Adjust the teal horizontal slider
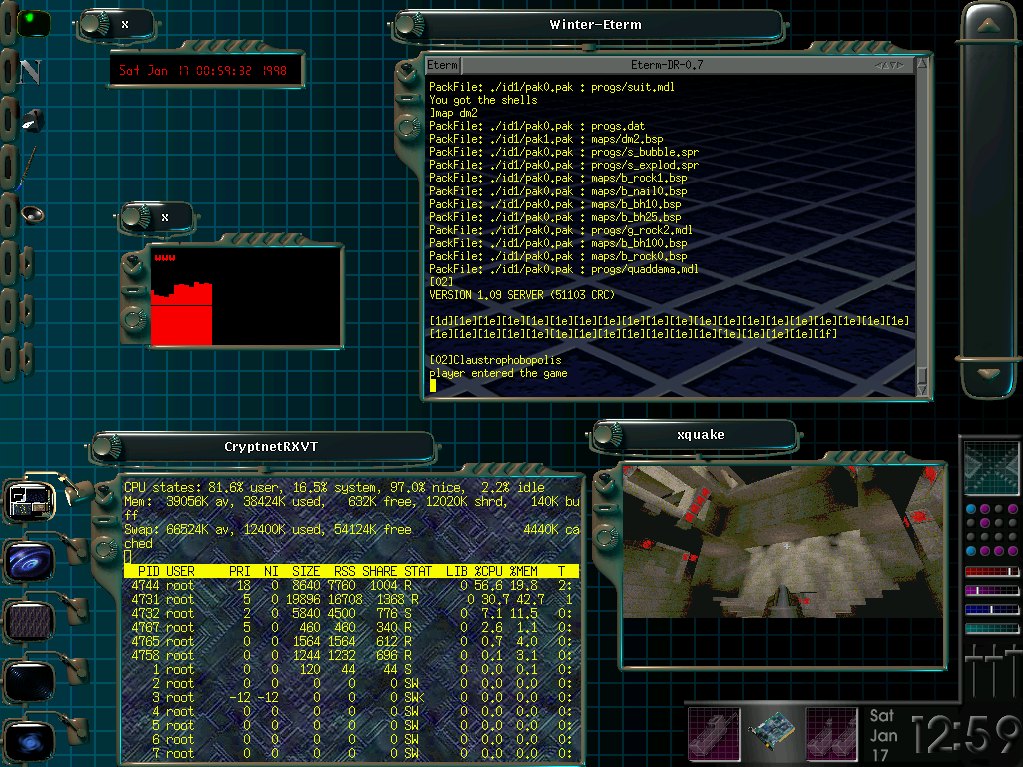Viewport: 1023px width, 767px height. pos(991,628)
